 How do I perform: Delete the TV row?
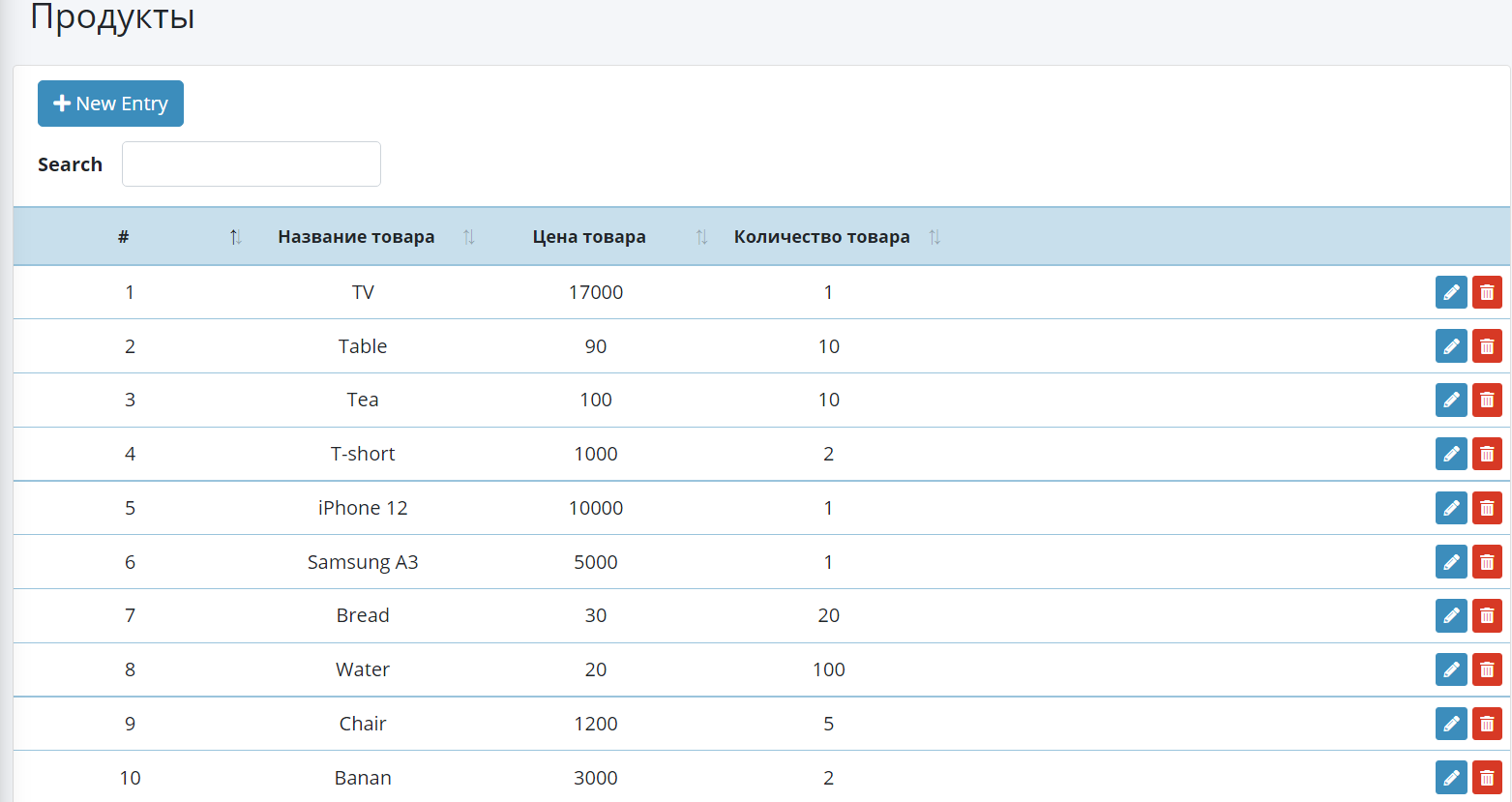coord(1487,292)
